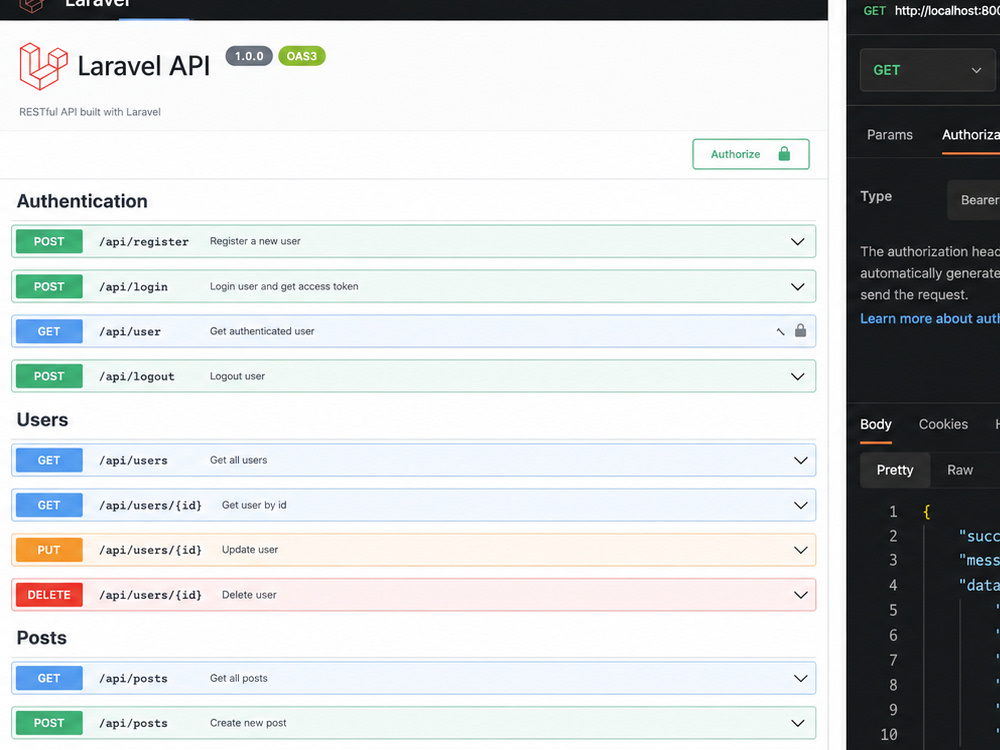Click the GET badge for /api/posts
Viewport: 1000px width, 750px height.
(x=49, y=679)
